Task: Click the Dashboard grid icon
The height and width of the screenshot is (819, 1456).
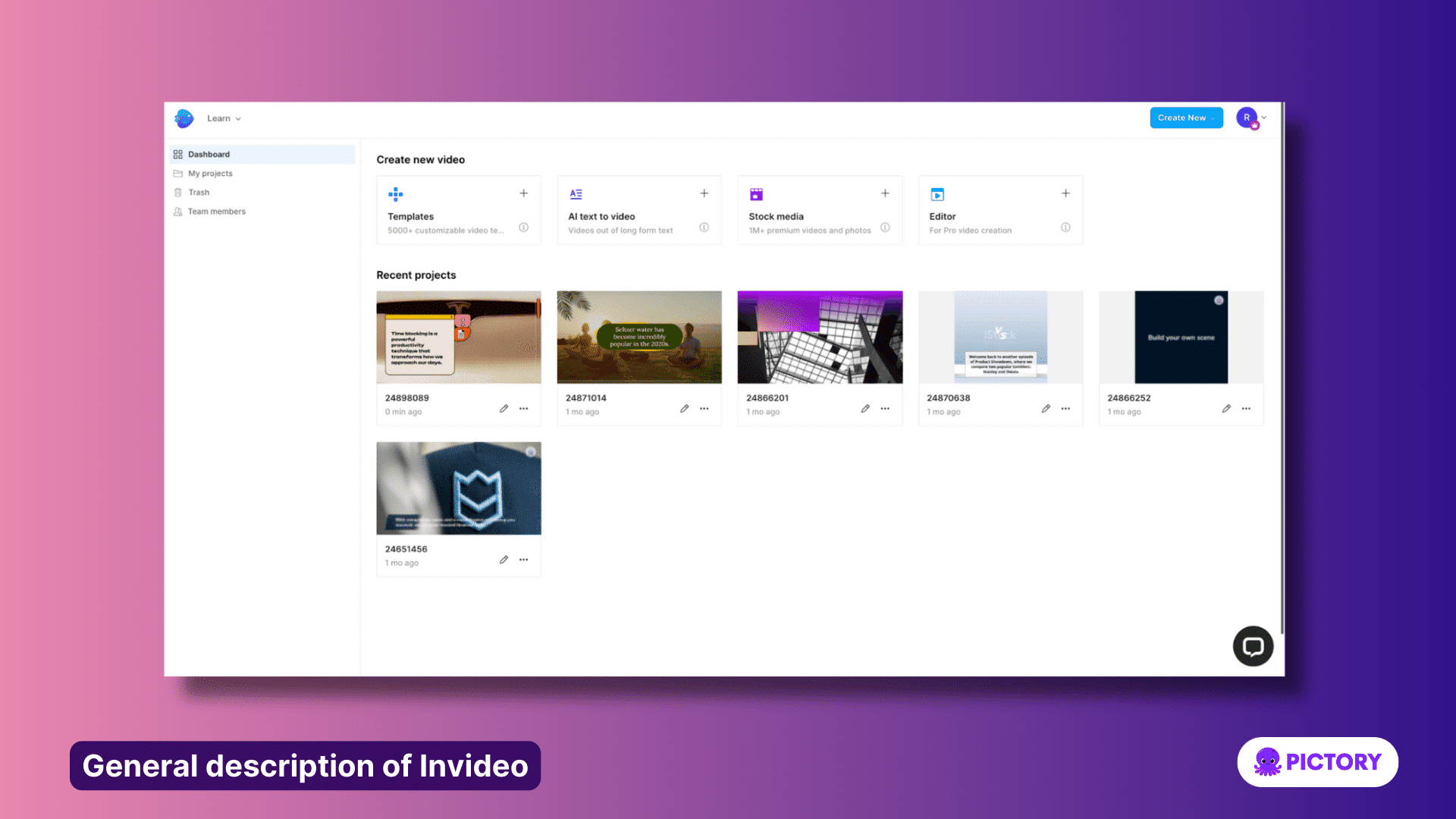Action: click(x=178, y=154)
